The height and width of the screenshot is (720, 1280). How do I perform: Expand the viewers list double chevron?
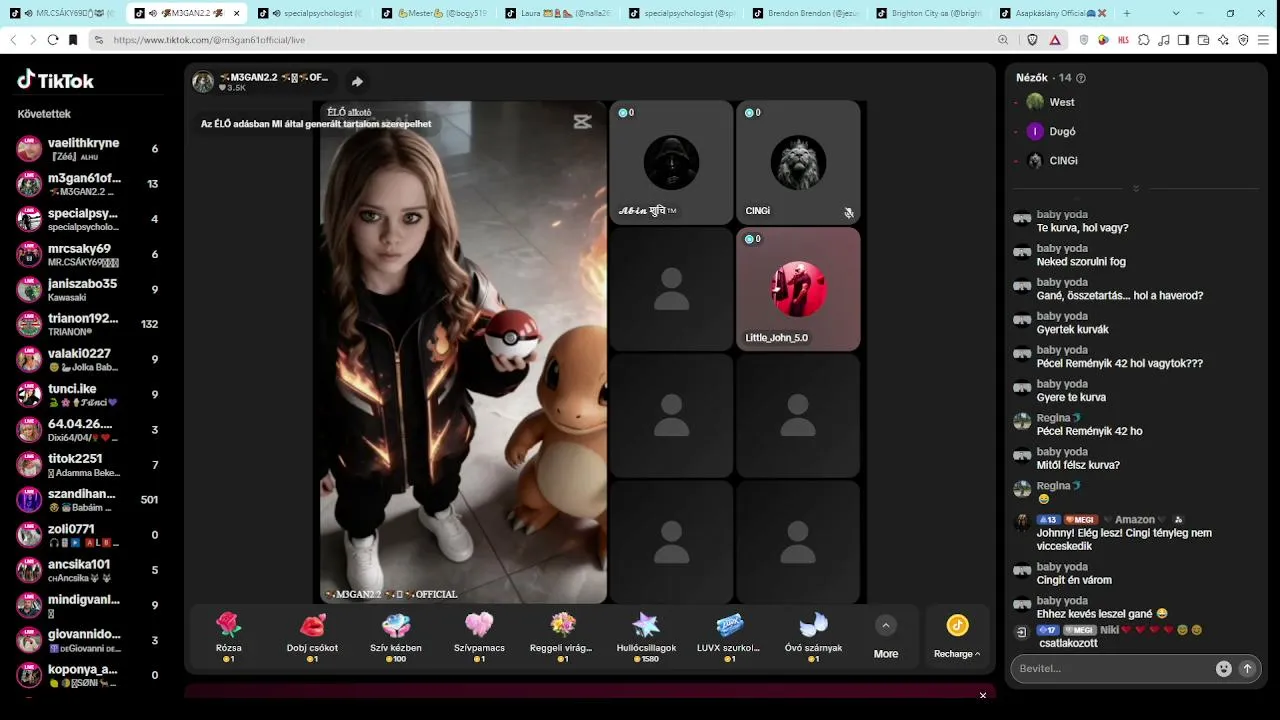pos(1135,188)
